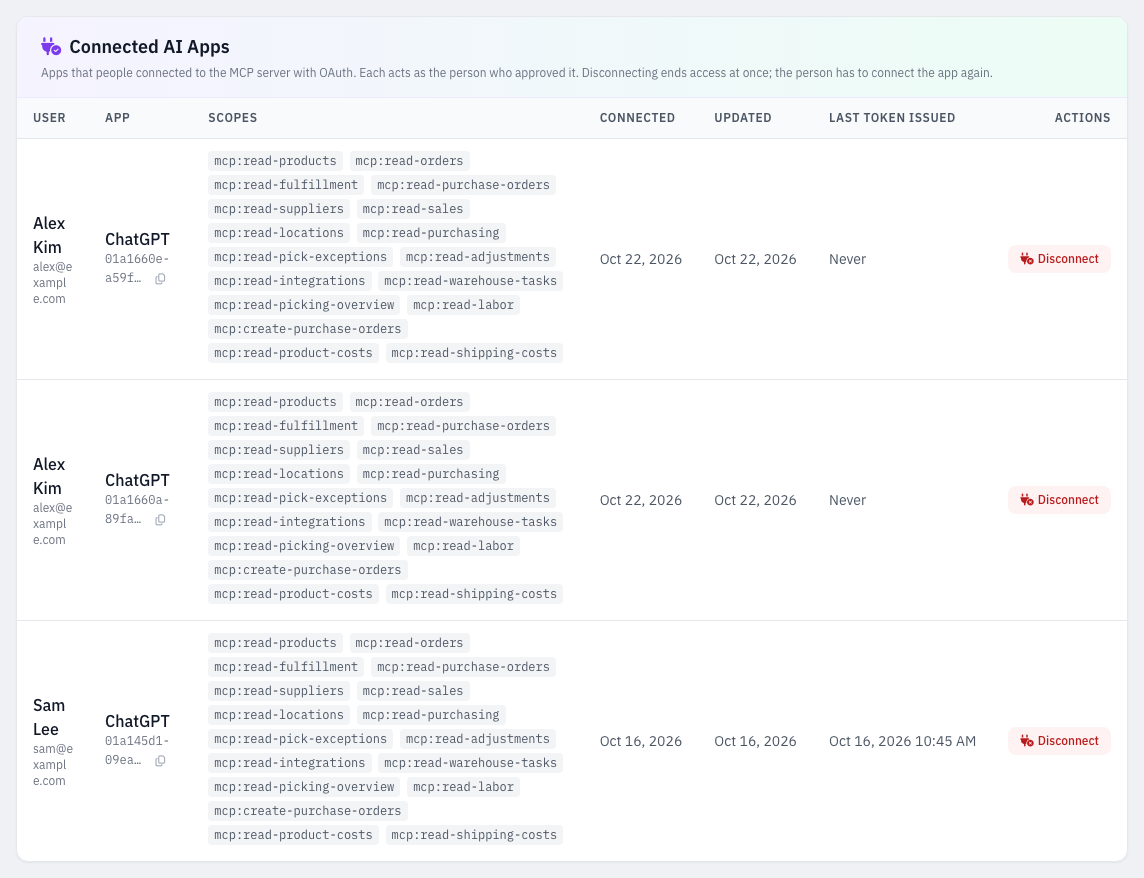The height and width of the screenshot is (878, 1144).
Task: Click the Oct 16, 2026 Connected date for Sam Lee
Action: tap(641, 741)
